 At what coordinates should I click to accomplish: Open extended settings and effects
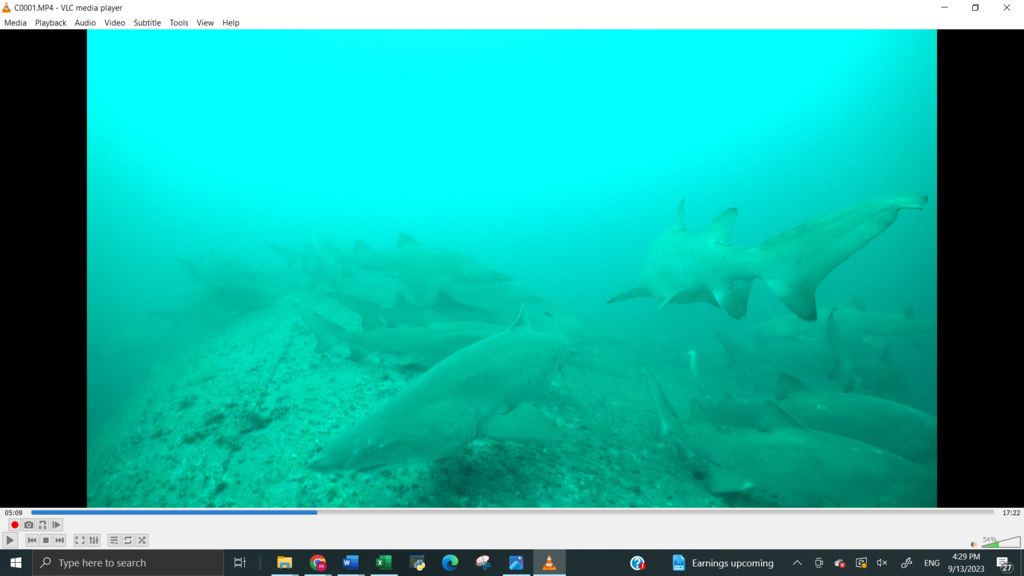tap(94, 540)
